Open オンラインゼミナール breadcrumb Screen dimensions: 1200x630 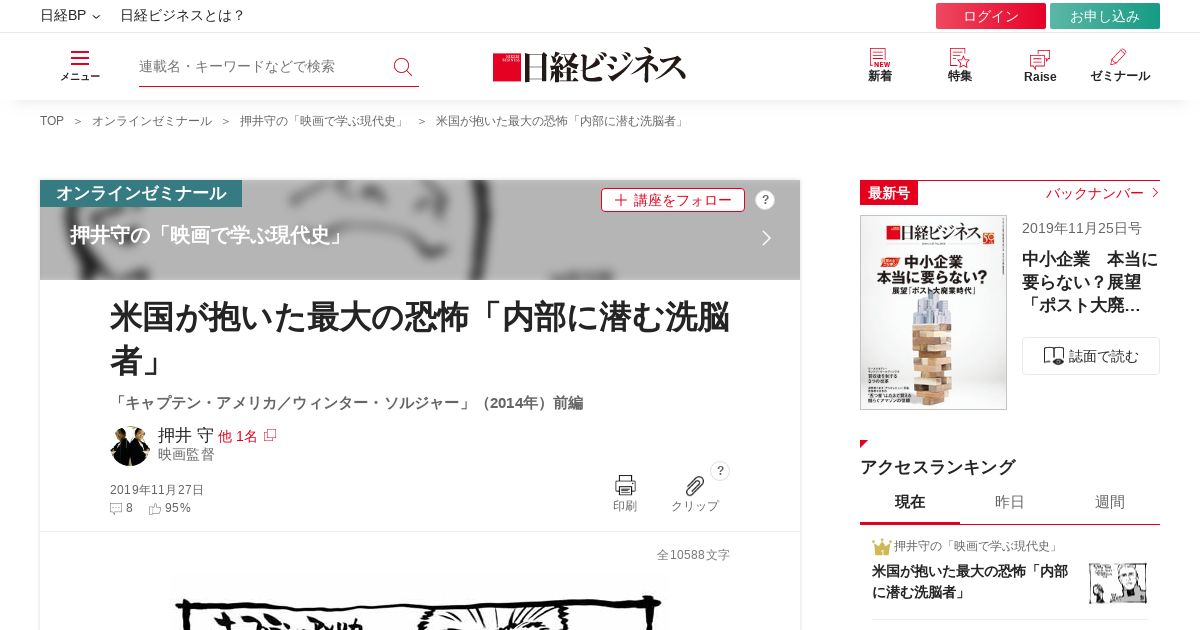[x=152, y=121]
